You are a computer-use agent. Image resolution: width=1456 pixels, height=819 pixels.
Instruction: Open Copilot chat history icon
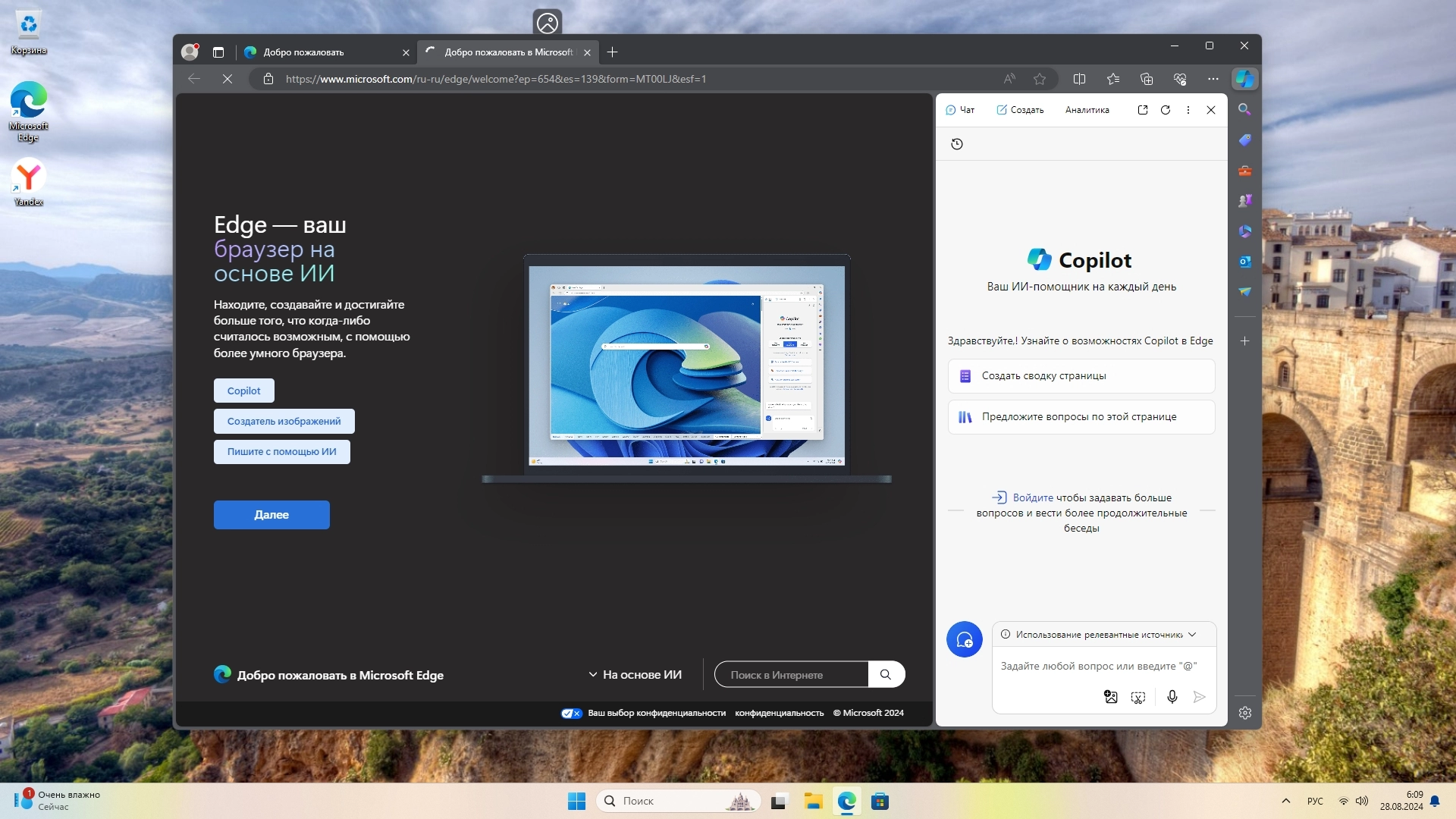point(957,144)
